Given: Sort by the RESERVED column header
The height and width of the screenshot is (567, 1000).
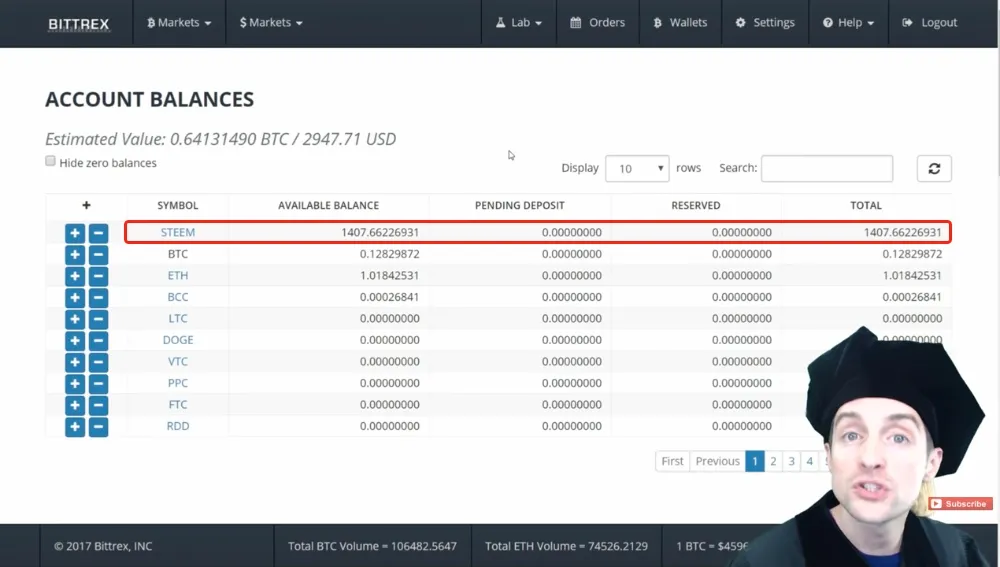Looking at the screenshot, I should click(x=696, y=205).
